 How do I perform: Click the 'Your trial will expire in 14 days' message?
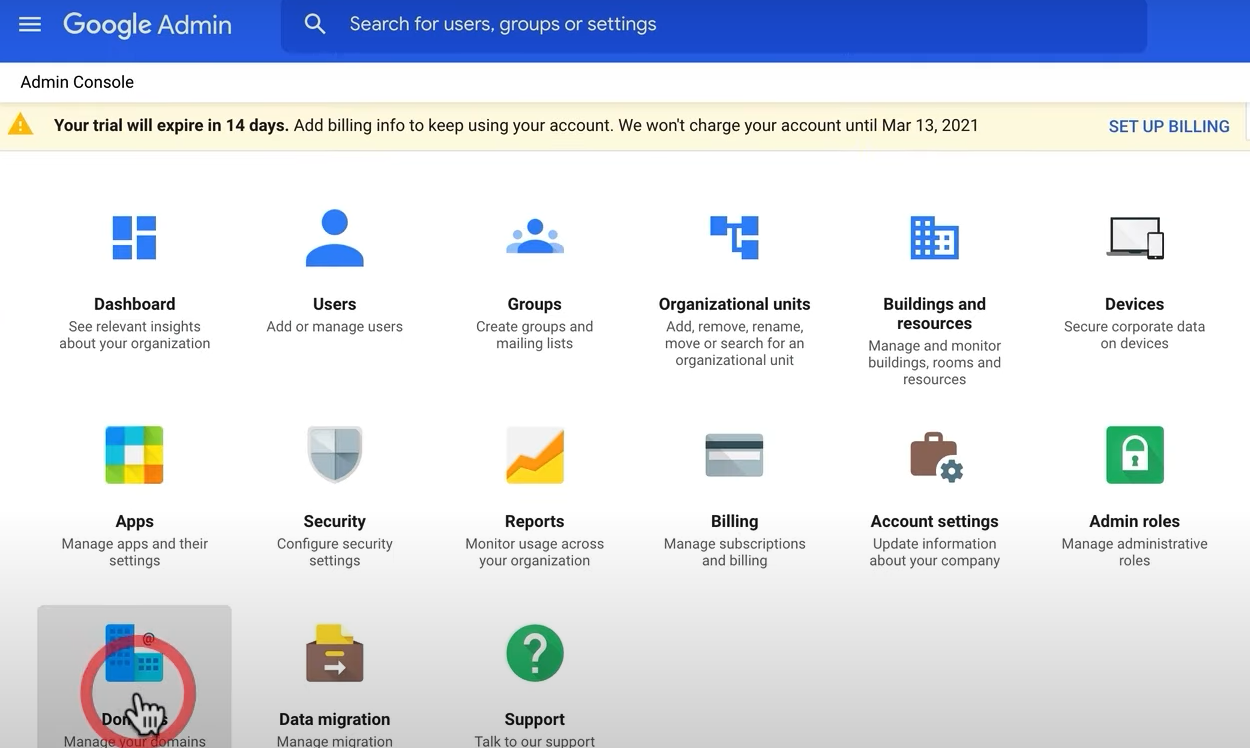coord(516,126)
